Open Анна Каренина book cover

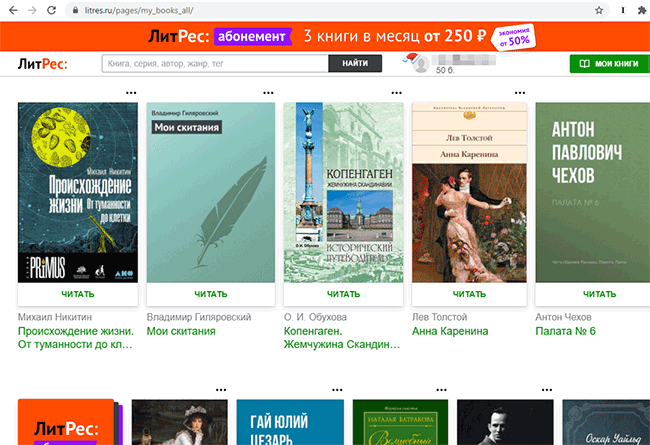point(469,192)
